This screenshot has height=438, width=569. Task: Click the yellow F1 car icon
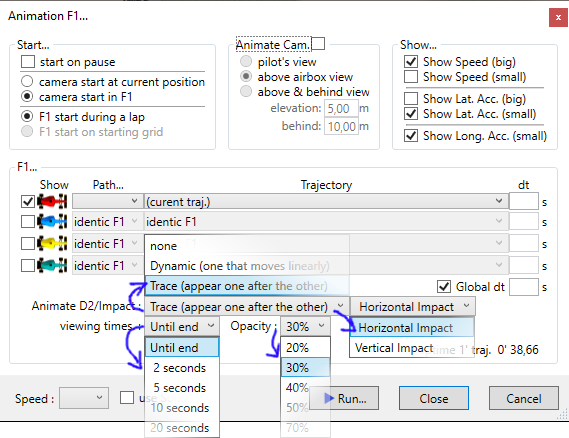pos(52,243)
